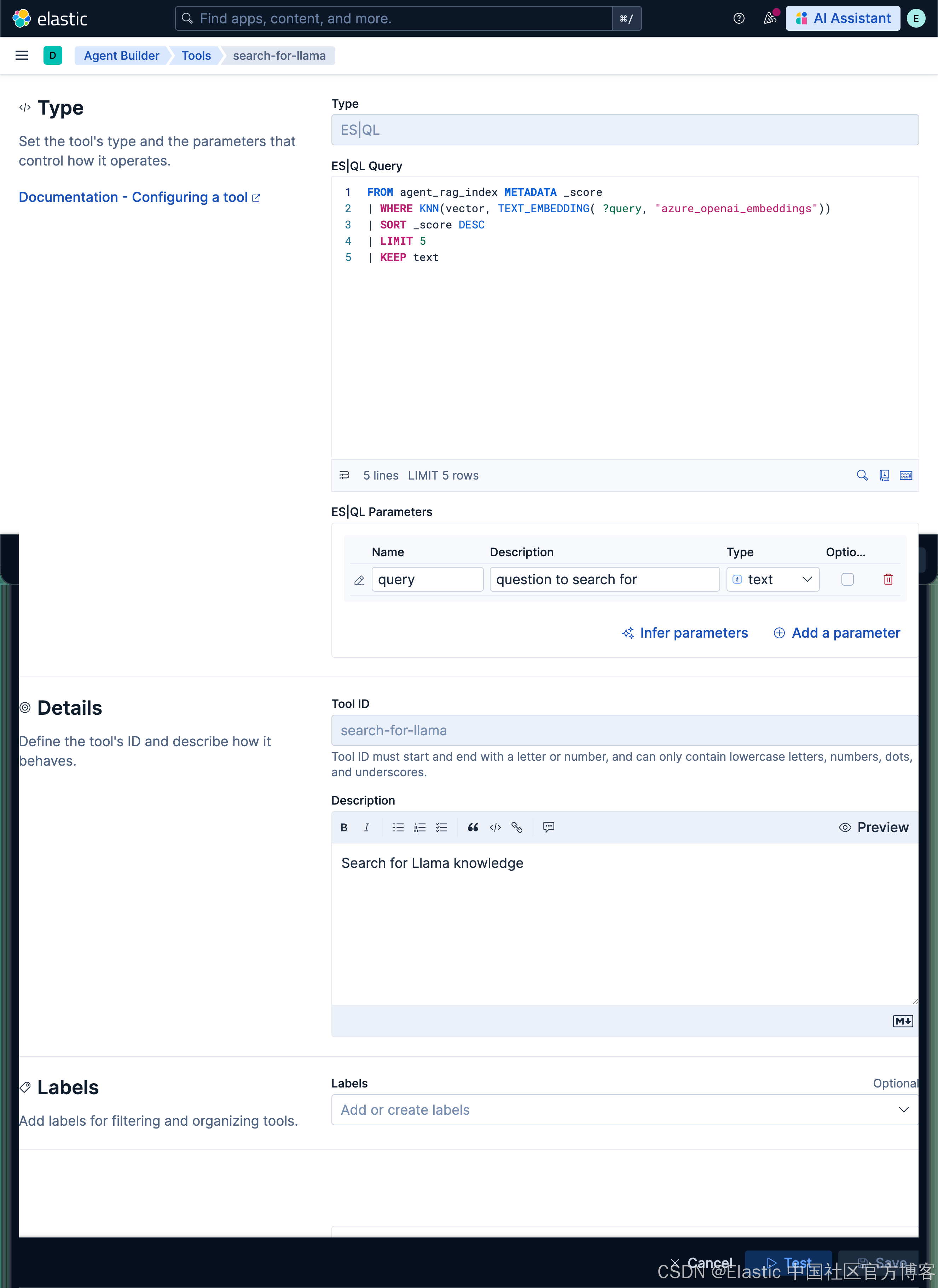
Task: Focus the Find apps search field
Action: (x=398, y=19)
